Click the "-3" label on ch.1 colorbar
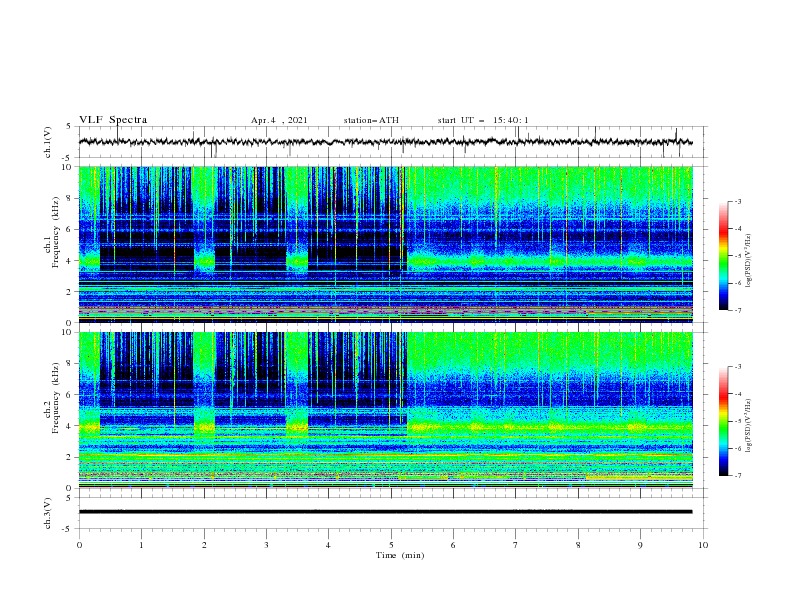Screen dimensions: 792x612 (x=737, y=201)
